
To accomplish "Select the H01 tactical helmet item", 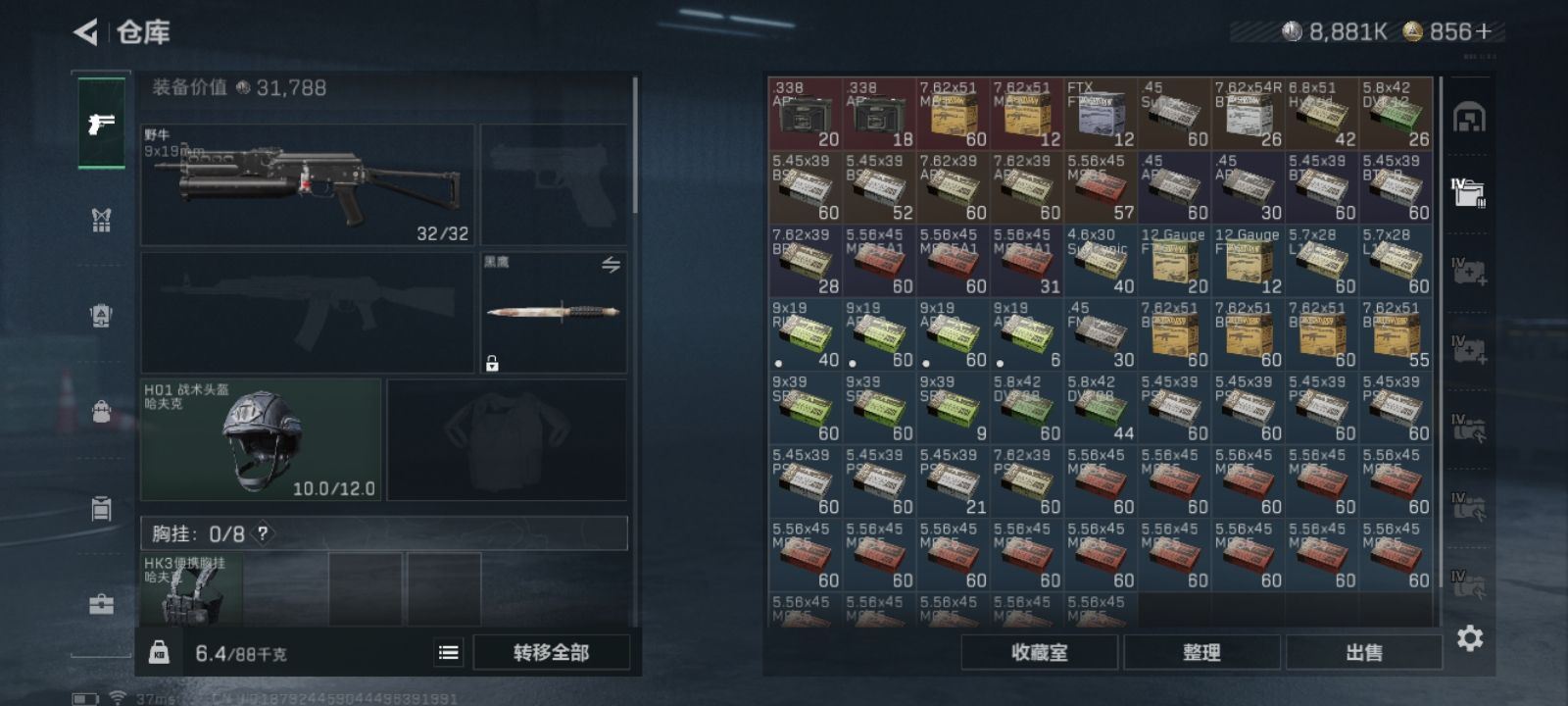I will click(x=261, y=439).
